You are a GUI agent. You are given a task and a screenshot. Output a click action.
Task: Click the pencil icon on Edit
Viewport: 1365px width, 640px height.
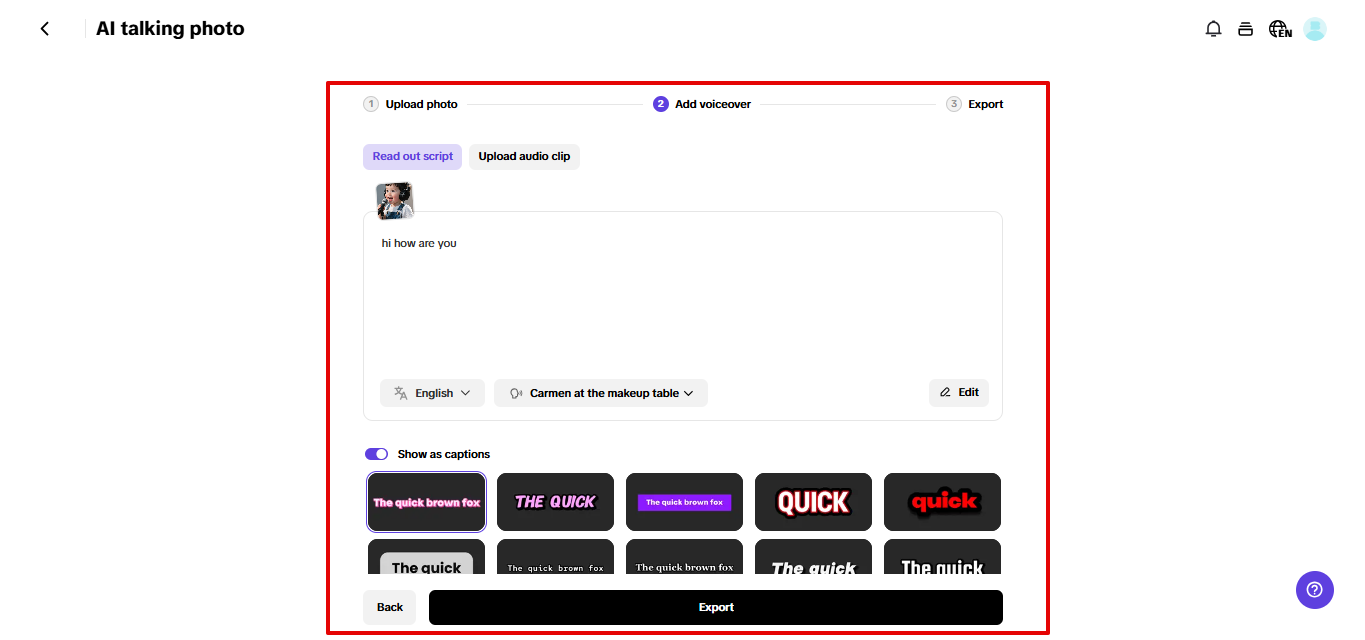[945, 392]
